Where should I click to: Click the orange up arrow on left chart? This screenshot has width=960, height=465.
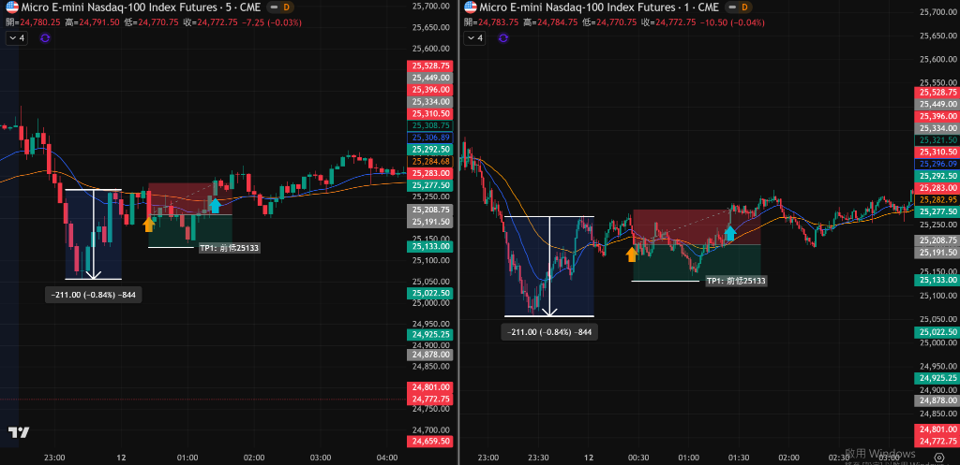[x=149, y=224]
